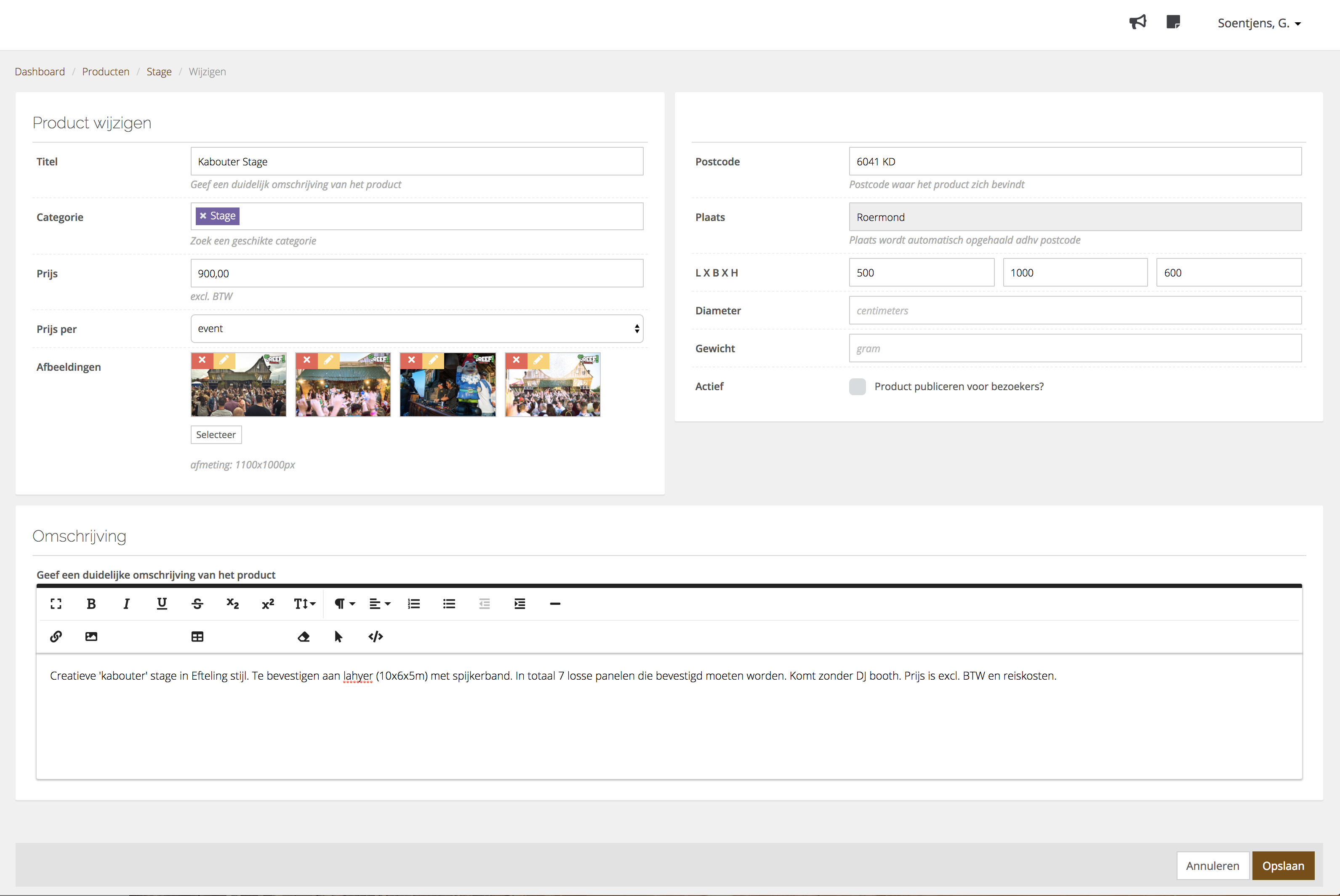Edit the fourth product image
The width and height of the screenshot is (1340, 896).
[x=538, y=360]
